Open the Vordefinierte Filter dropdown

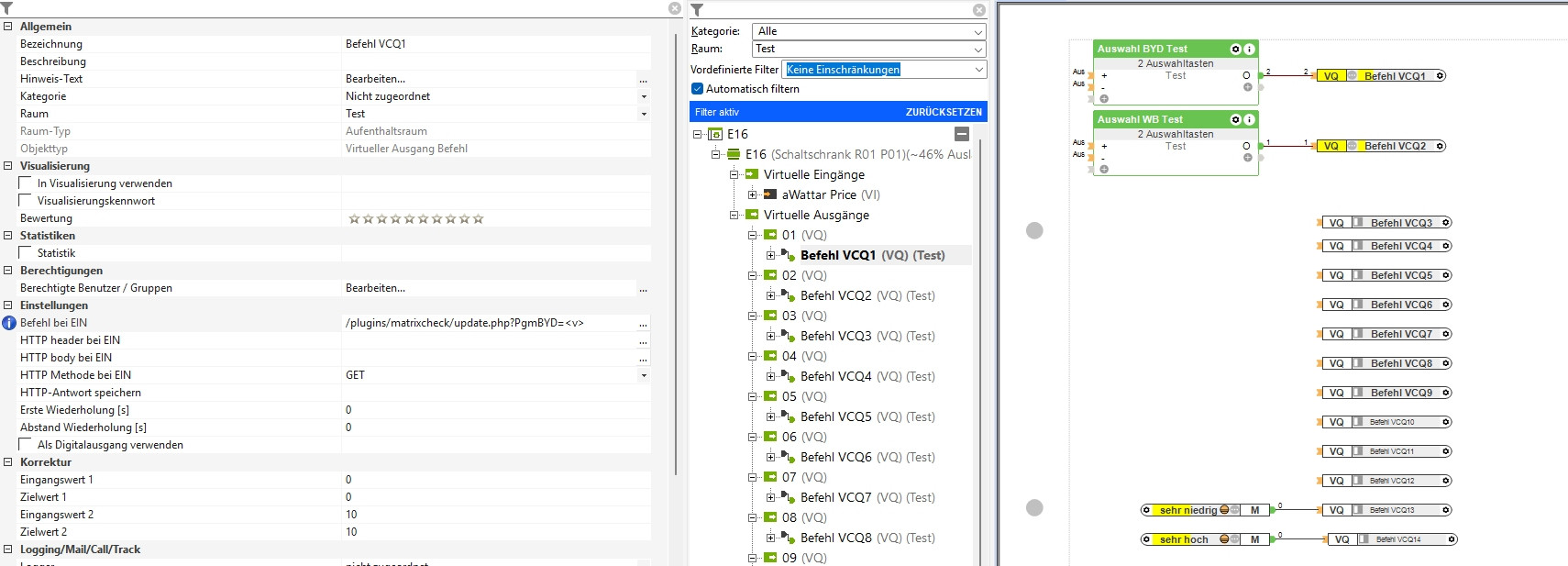(x=884, y=69)
